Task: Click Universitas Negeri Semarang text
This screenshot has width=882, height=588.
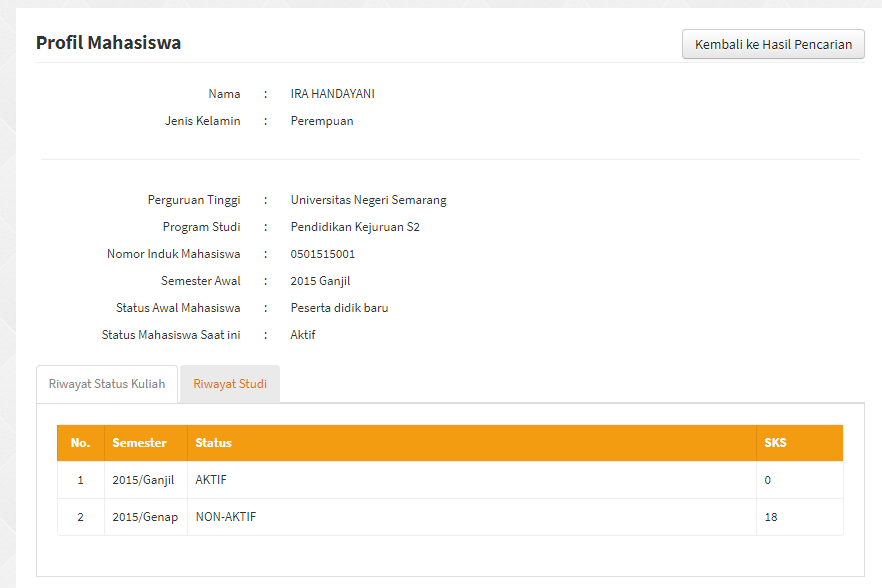Action: [368, 200]
